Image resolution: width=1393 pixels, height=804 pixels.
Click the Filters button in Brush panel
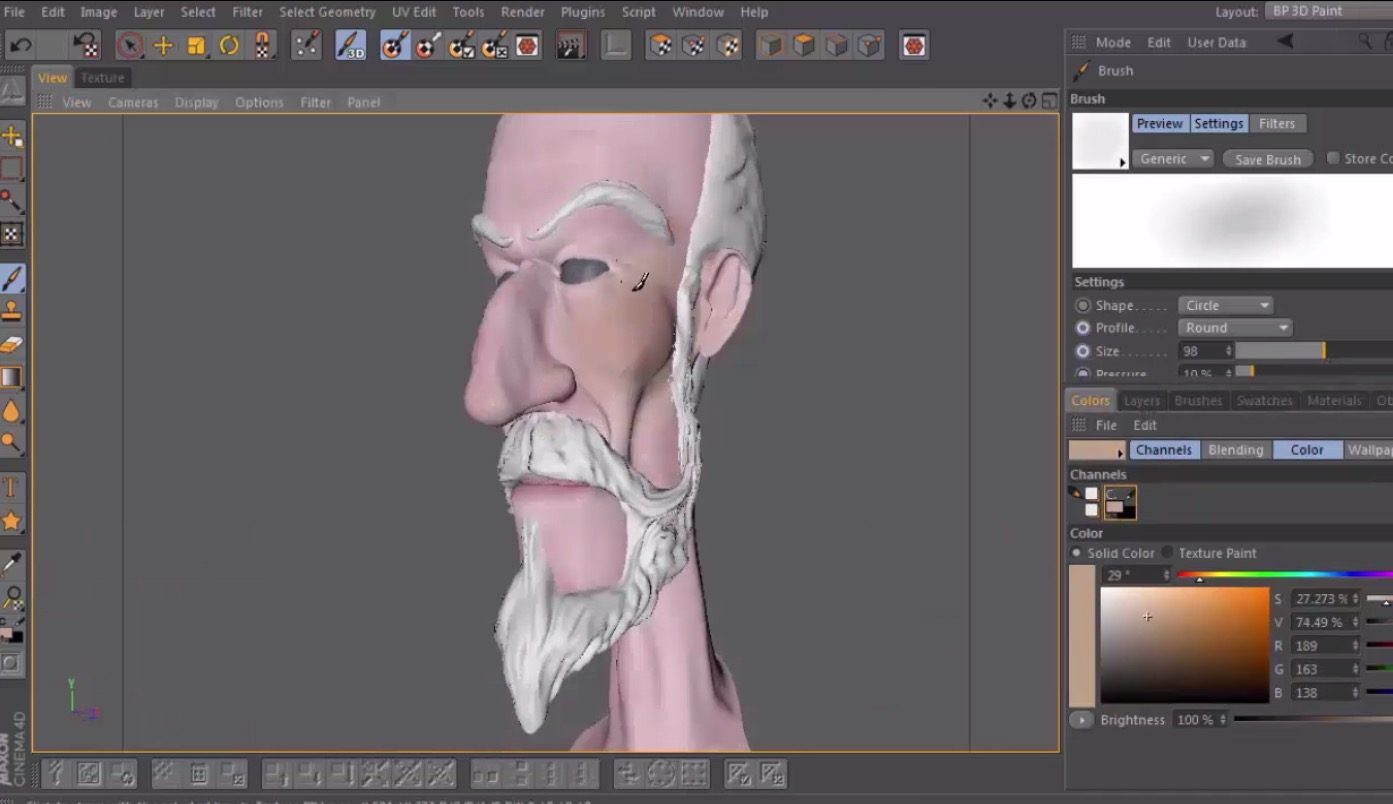coord(1277,123)
